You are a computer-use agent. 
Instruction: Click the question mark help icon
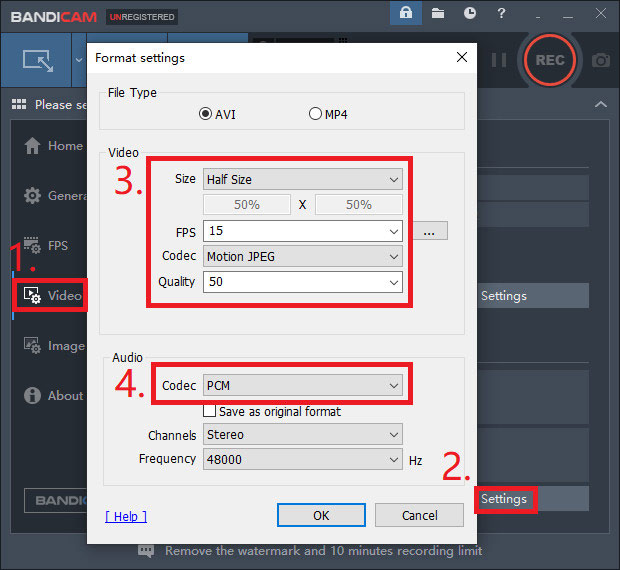tap(502, 14)
